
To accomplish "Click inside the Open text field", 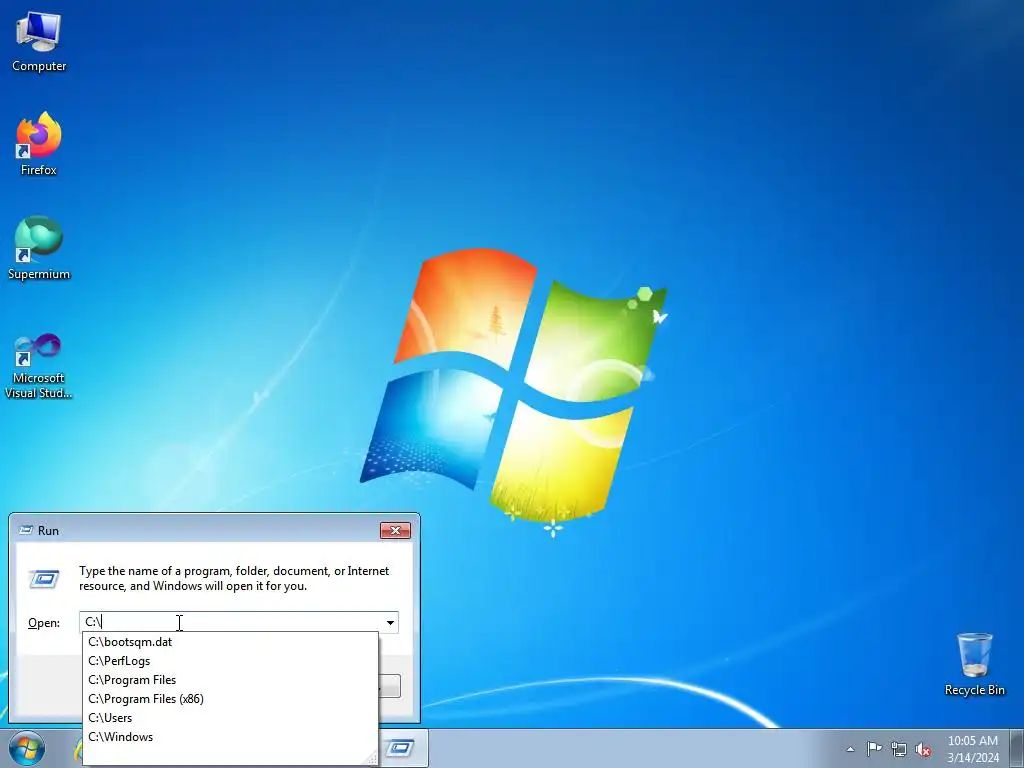I will (x=231, y=622).
